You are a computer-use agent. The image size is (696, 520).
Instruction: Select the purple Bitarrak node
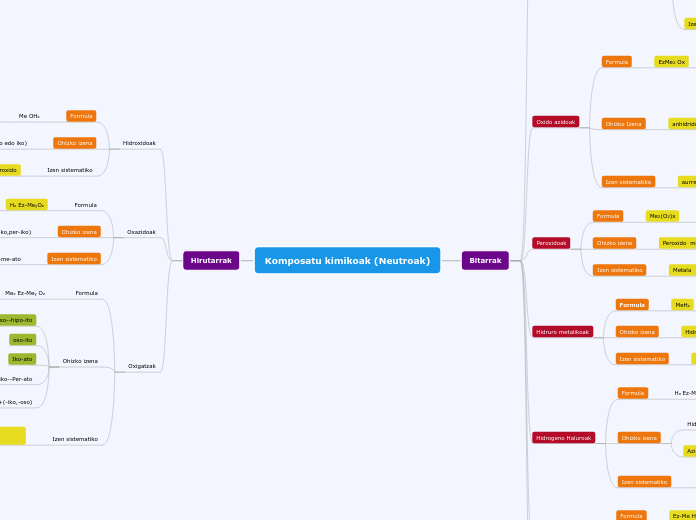[485, 260]
